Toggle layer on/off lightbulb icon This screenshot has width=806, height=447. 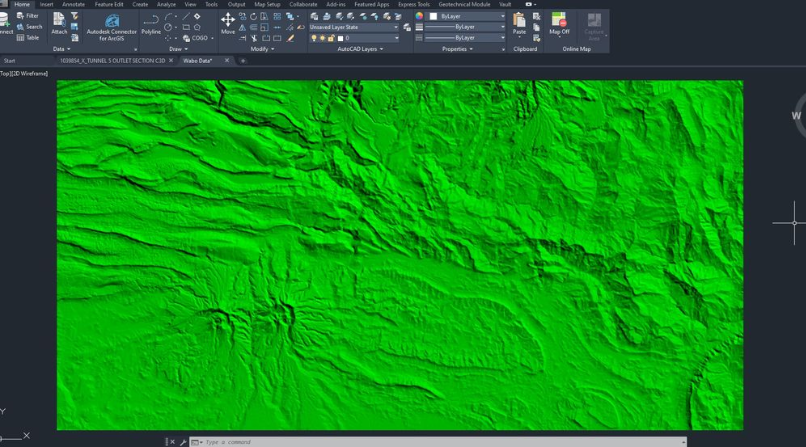click(x=314, y=38)
